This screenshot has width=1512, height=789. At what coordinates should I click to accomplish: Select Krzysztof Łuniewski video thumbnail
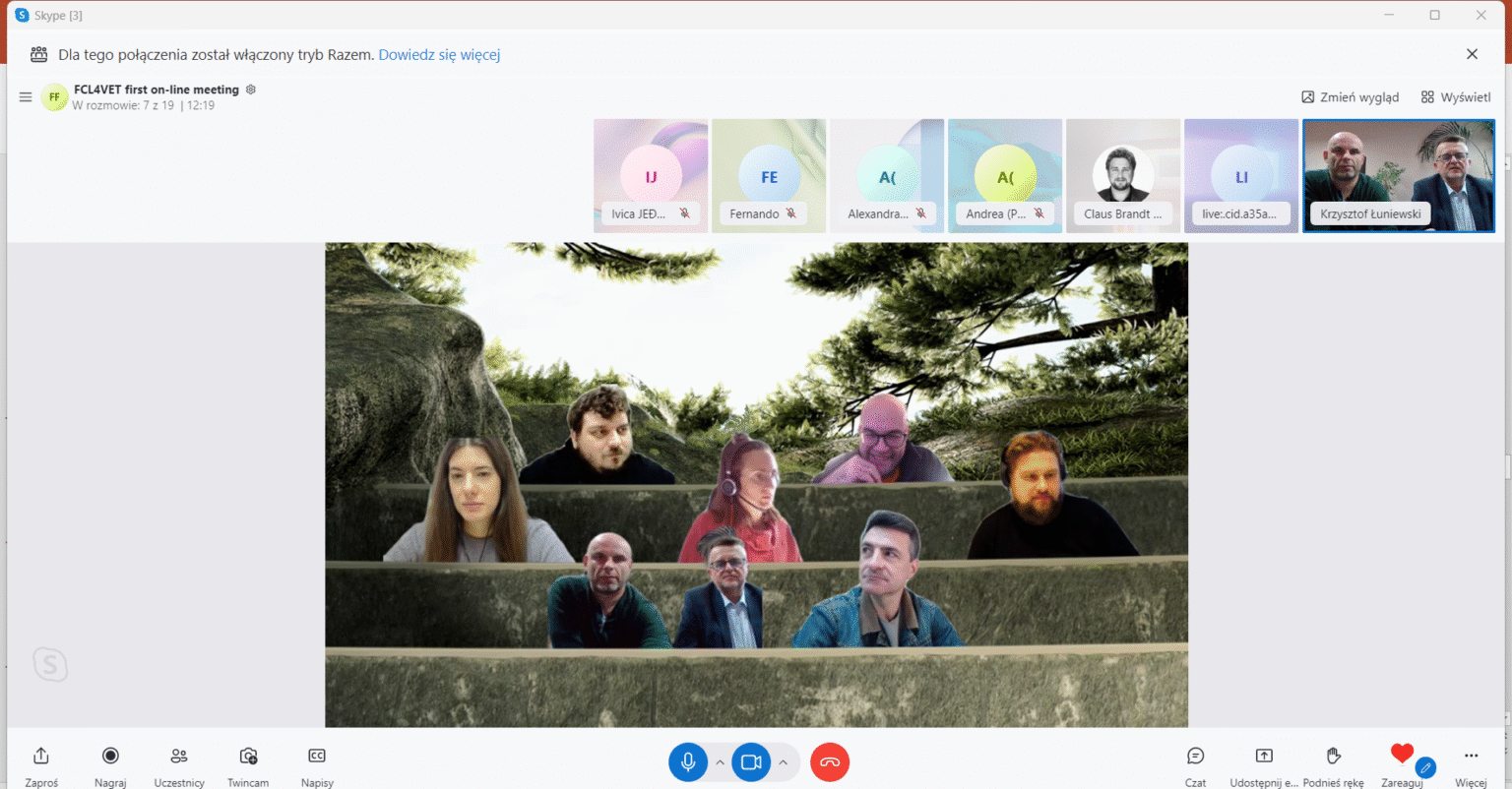click(x=1398, y=176)
